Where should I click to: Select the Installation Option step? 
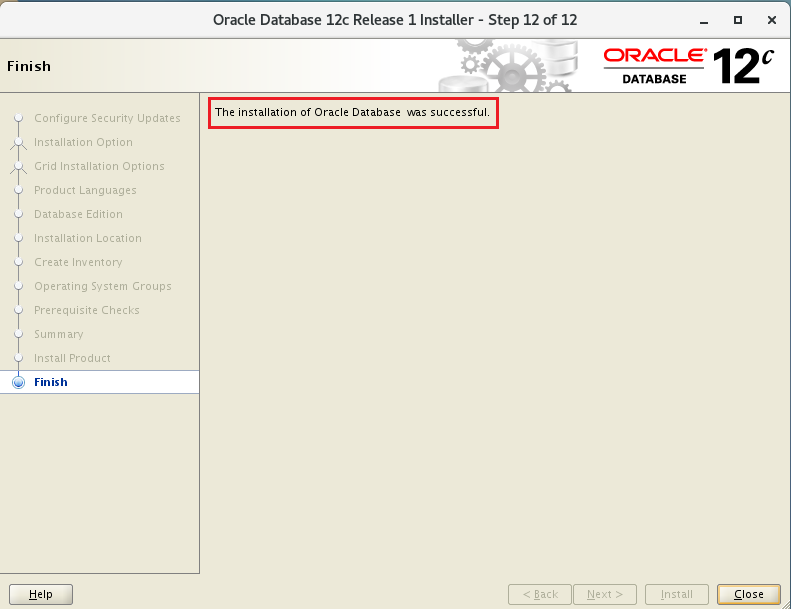tap(83, 142)
